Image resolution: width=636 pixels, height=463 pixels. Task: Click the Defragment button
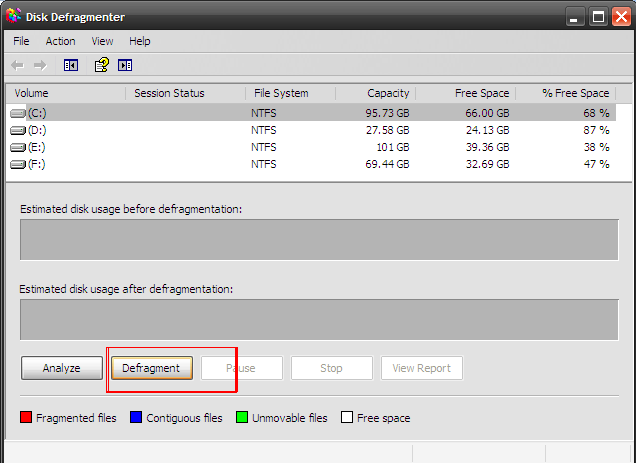[152, 368]
